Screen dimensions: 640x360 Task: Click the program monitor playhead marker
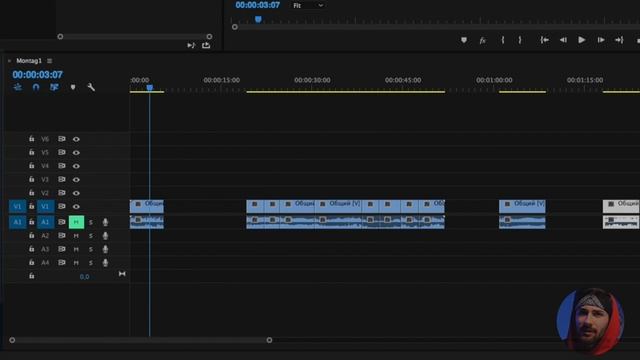click(258, 19)
